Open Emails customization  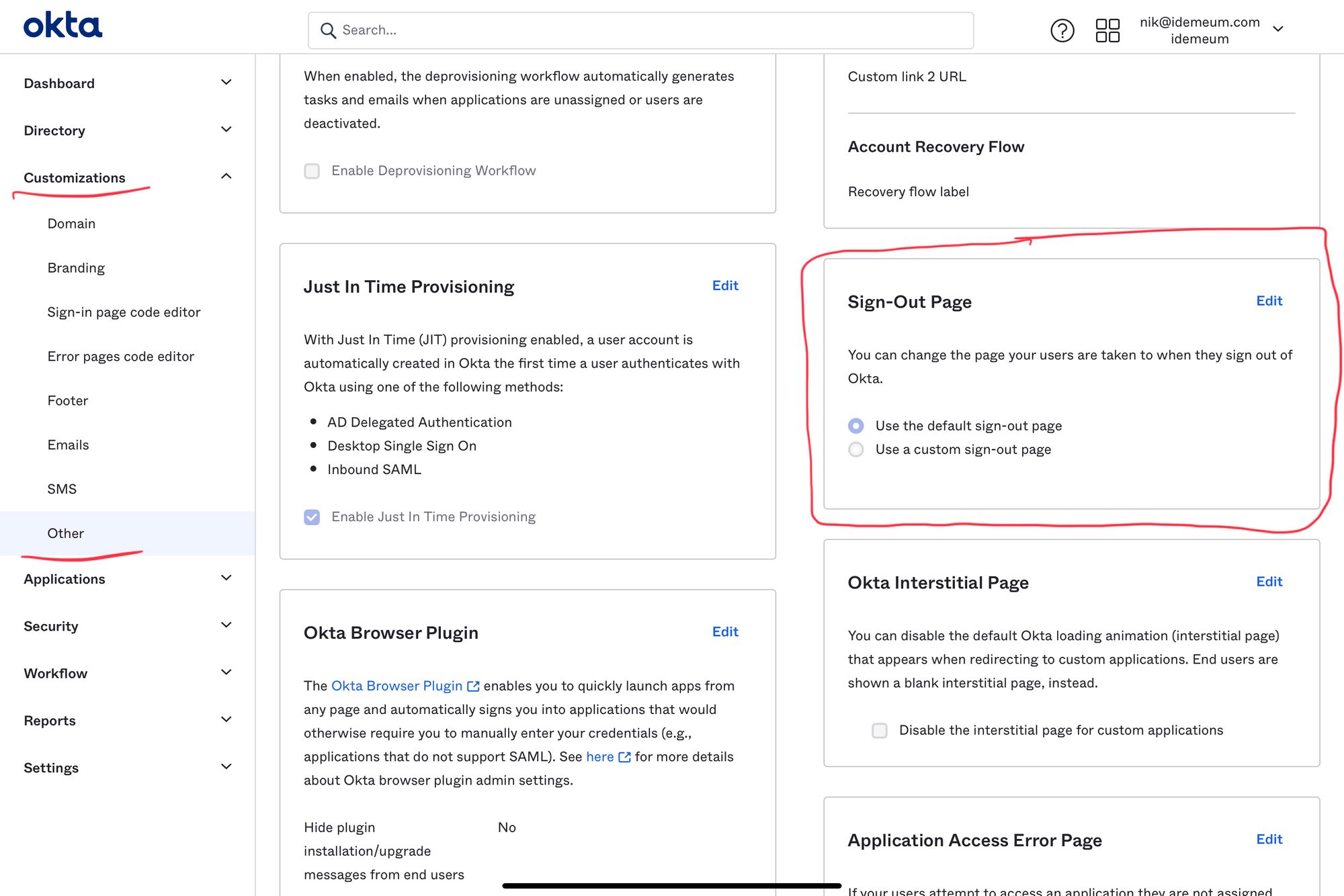coord(68,445)
